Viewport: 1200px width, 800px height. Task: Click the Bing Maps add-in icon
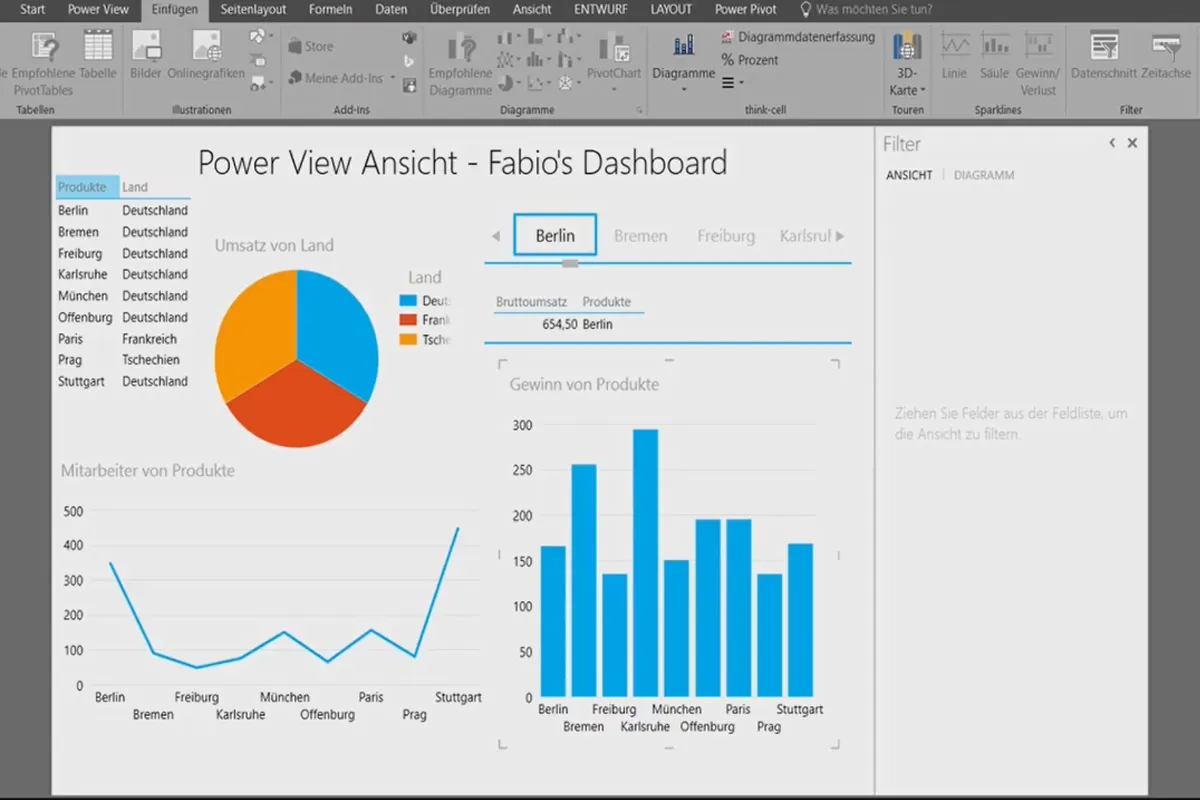(409, 62)
